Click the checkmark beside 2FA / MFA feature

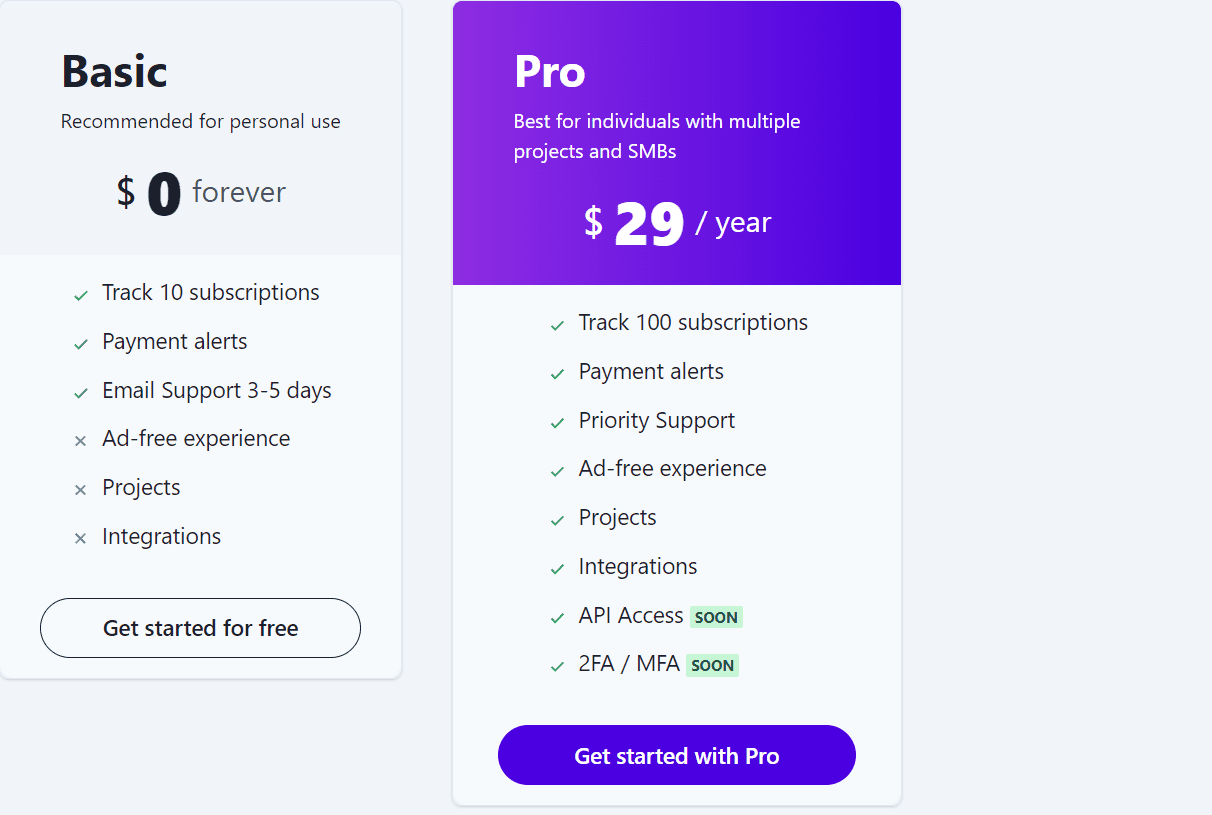[557, 667]
